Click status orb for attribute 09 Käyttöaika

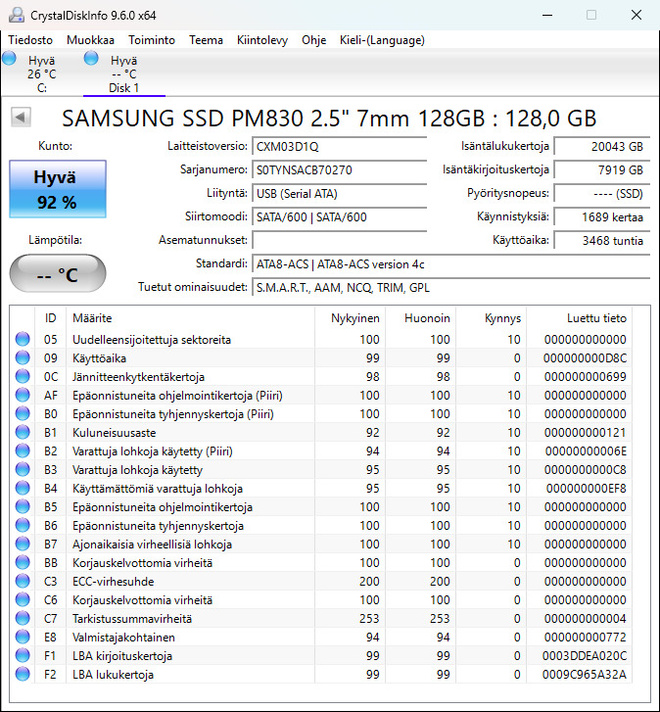click(22, 358)
